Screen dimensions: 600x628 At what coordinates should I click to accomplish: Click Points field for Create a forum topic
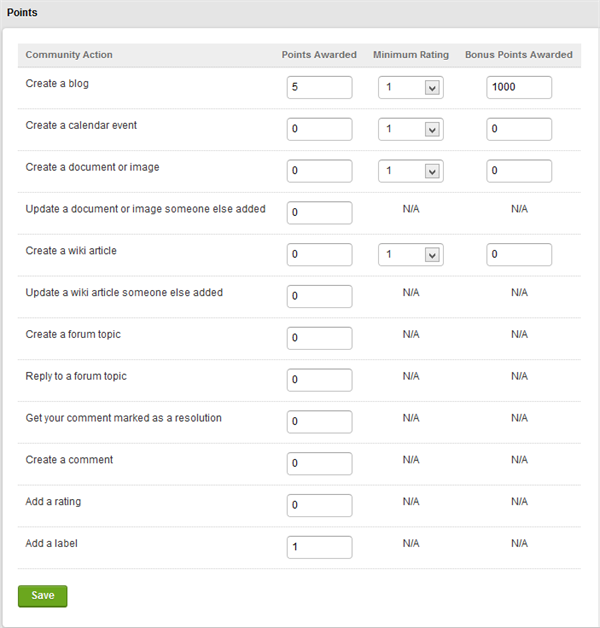(x=319, y=338)
